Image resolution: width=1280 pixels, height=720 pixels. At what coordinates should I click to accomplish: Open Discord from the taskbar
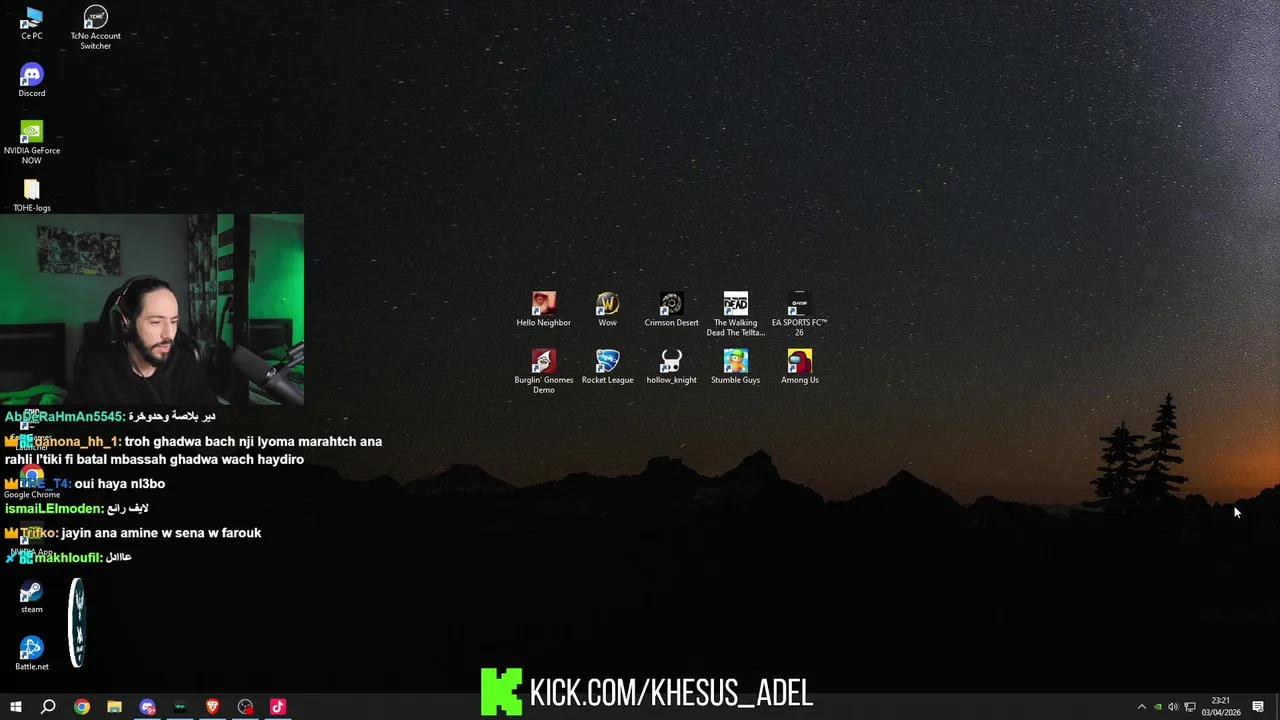click(x=147, y=707)
